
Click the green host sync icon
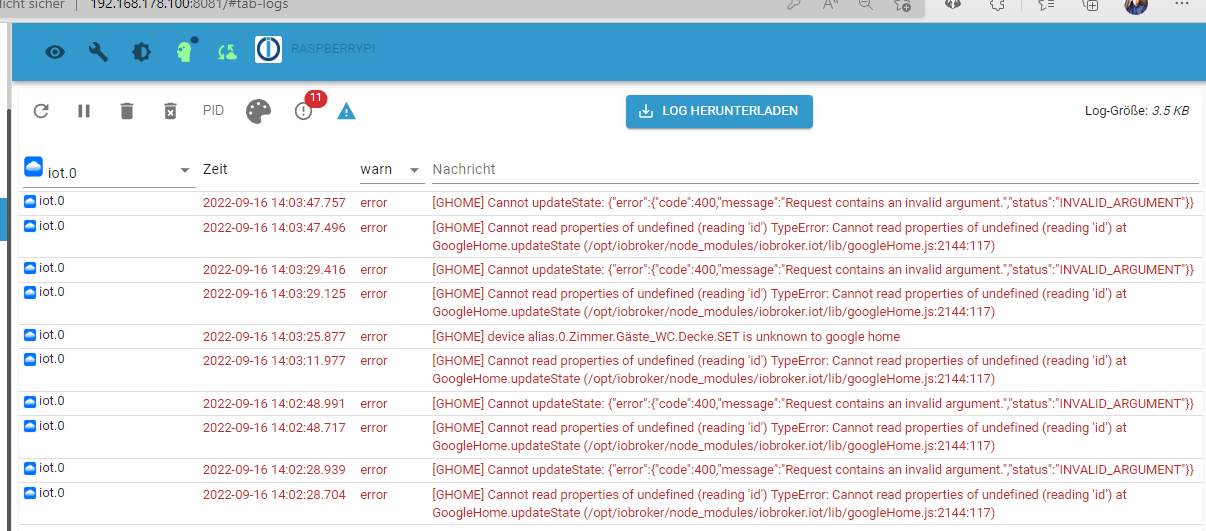click(x=227, y=51)
